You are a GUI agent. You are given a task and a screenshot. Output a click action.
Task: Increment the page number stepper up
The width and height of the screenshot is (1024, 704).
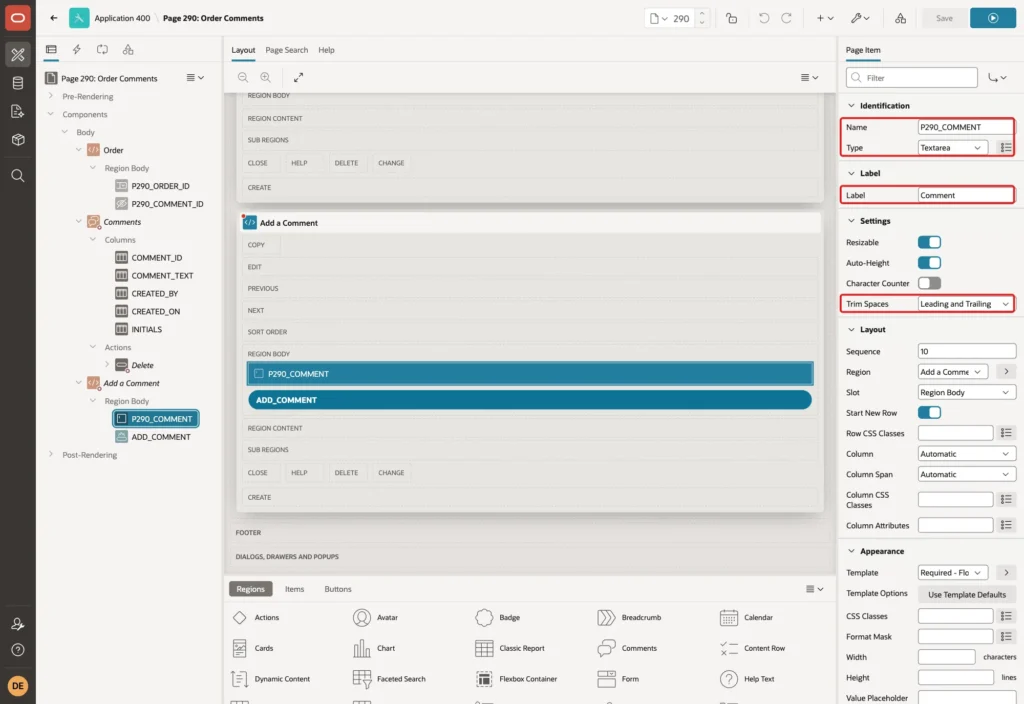[x=702, y=14]
